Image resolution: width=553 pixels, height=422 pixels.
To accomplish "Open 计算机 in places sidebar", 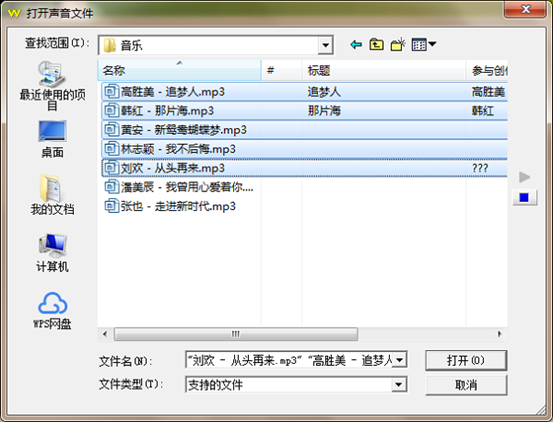I will tap(52, 253).
